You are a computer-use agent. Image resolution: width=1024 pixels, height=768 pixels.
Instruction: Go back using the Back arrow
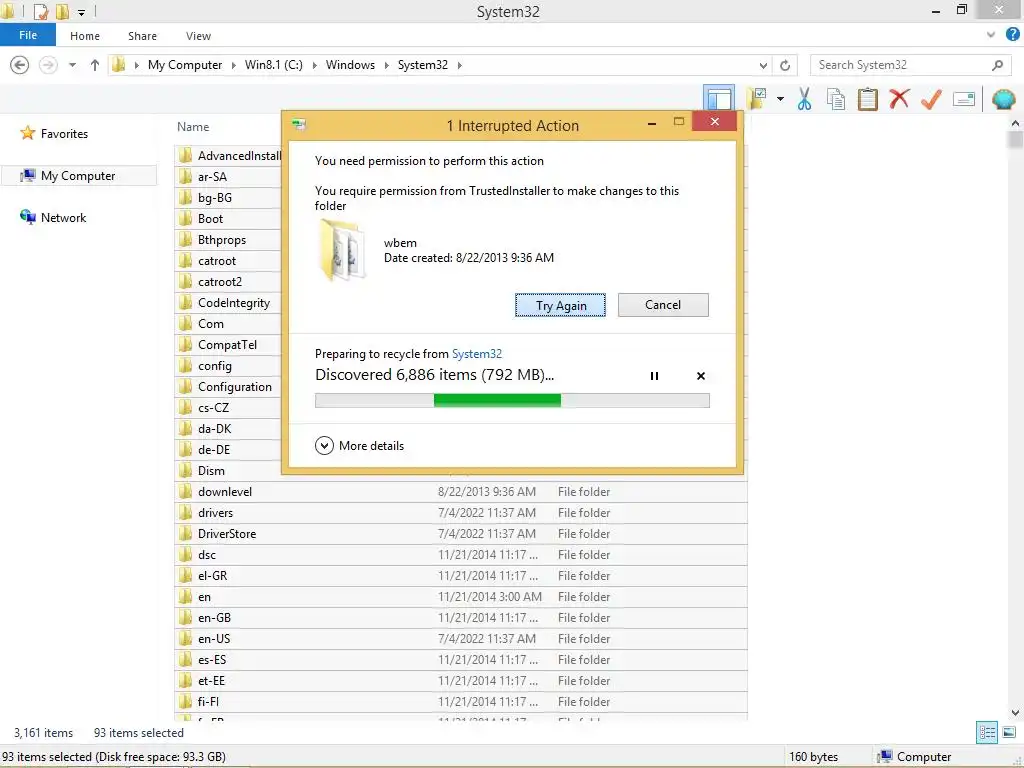[x=20, y=65]
